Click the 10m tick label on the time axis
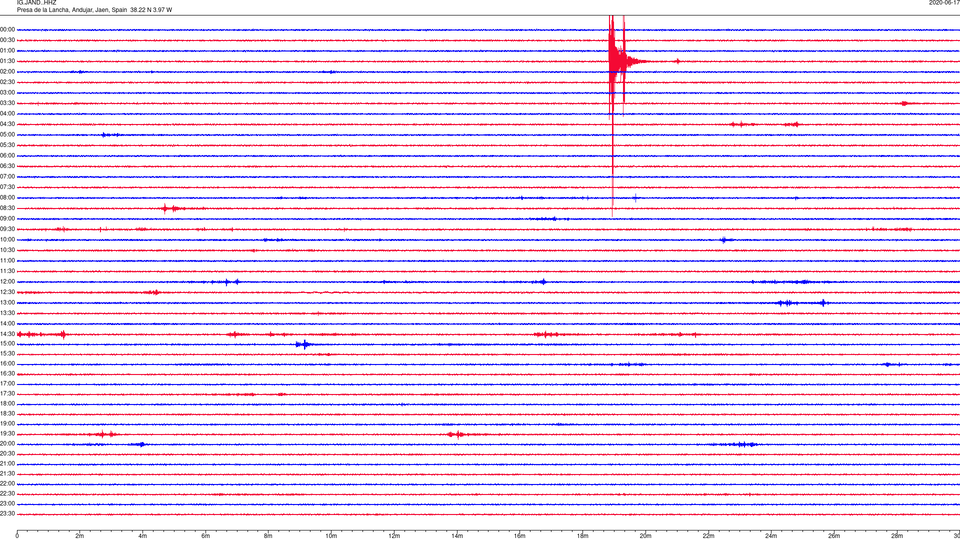The image size is (960, 540). pos(331,536)
